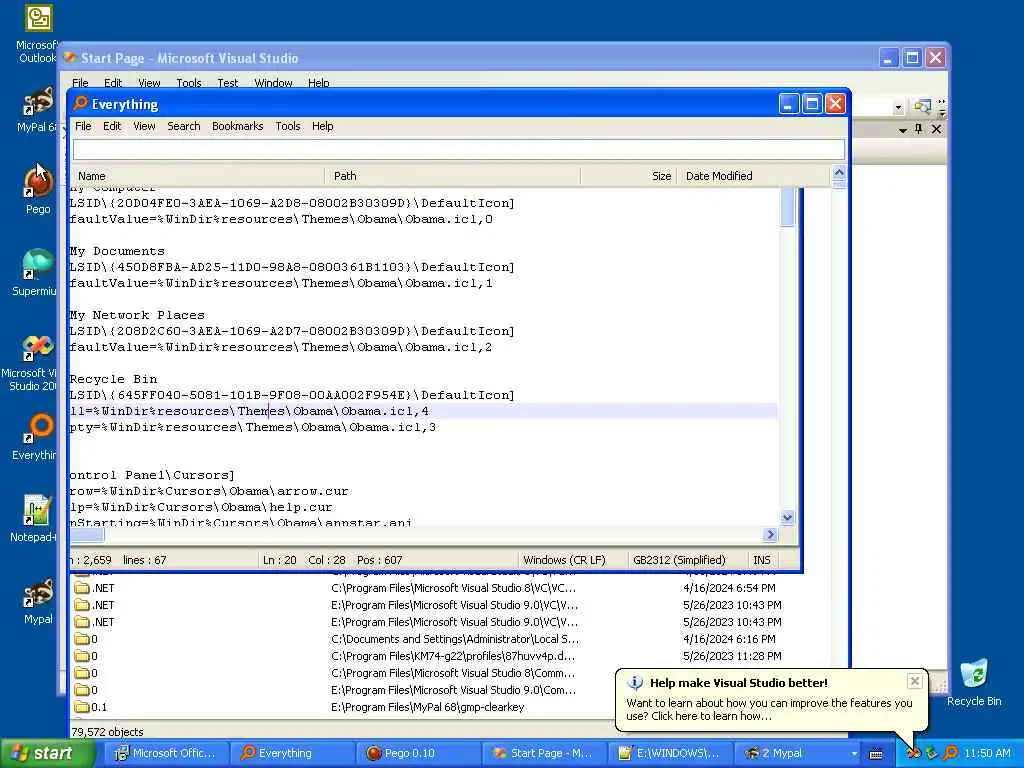Click the editor vertical scrollbar thumb
1024x768 pixels.
787,207
